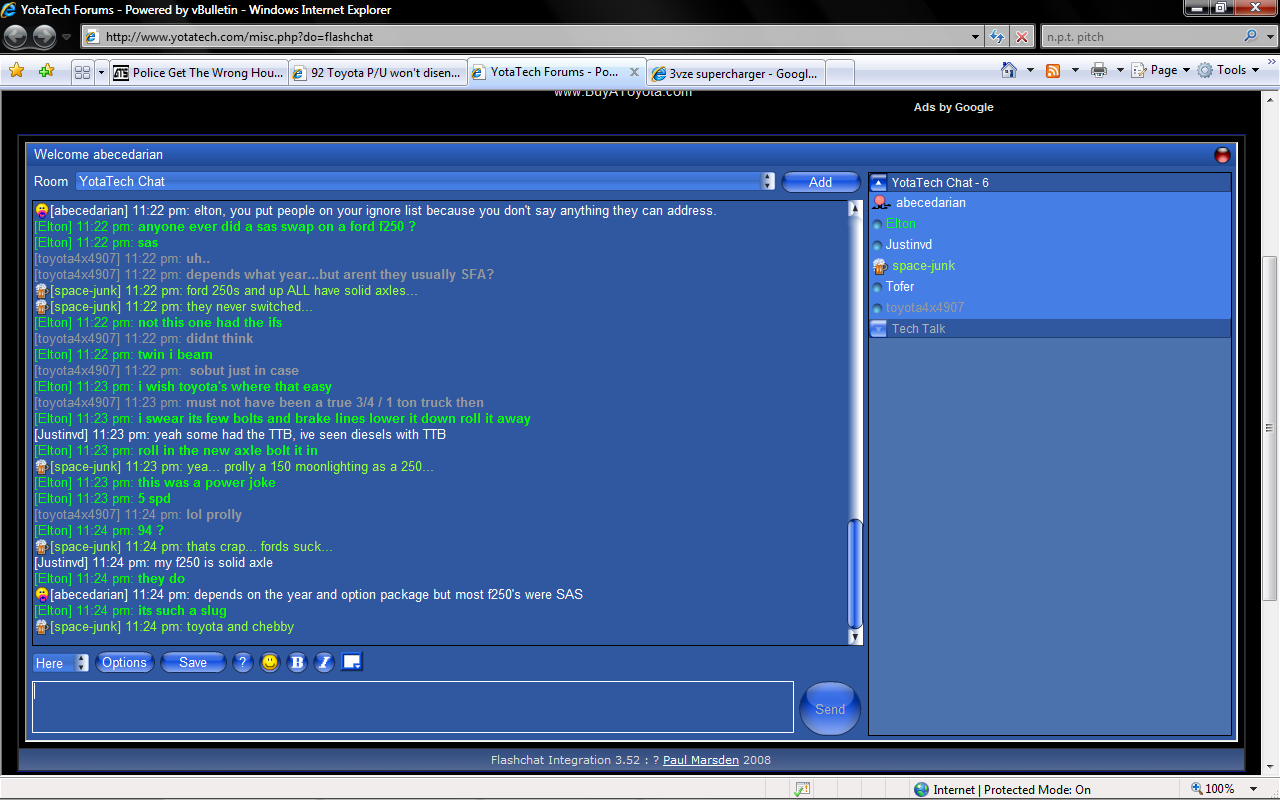The image size is (1280, 800).
Task: Focus the chat message input box
Action: 413,707
